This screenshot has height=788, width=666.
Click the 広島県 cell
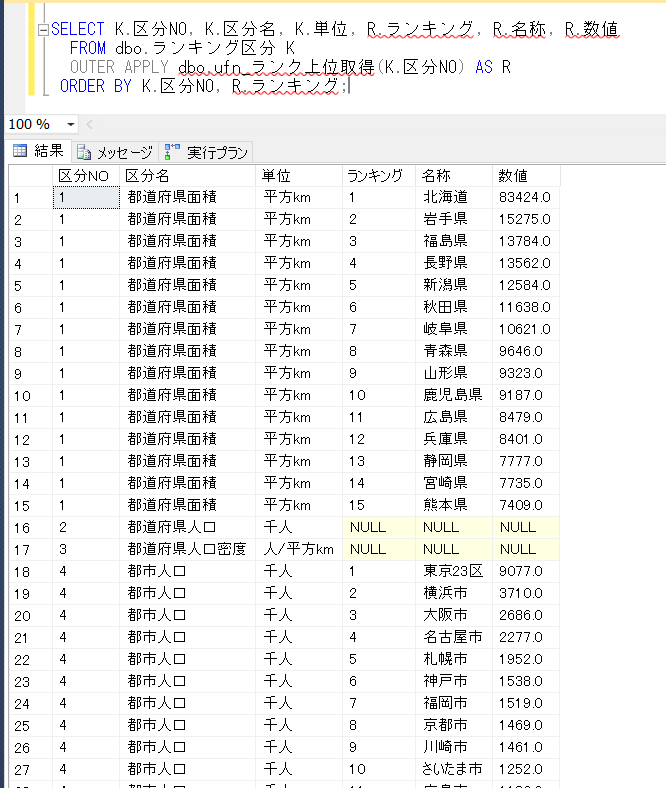point(454,417)
